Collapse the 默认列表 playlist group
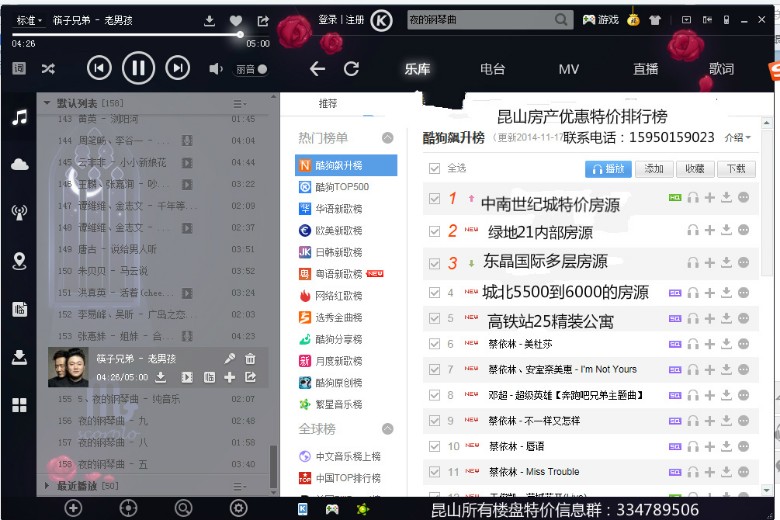 coord(47,103)
